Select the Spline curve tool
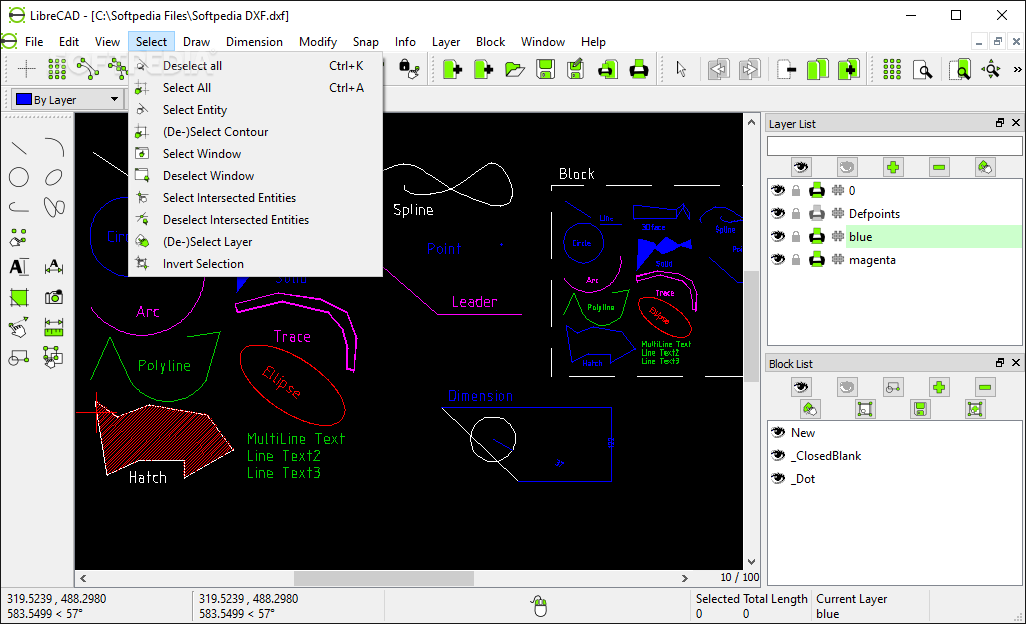The width and height of the screenshot is (1026, 624). pyautogui.click(x=54, y=207)
